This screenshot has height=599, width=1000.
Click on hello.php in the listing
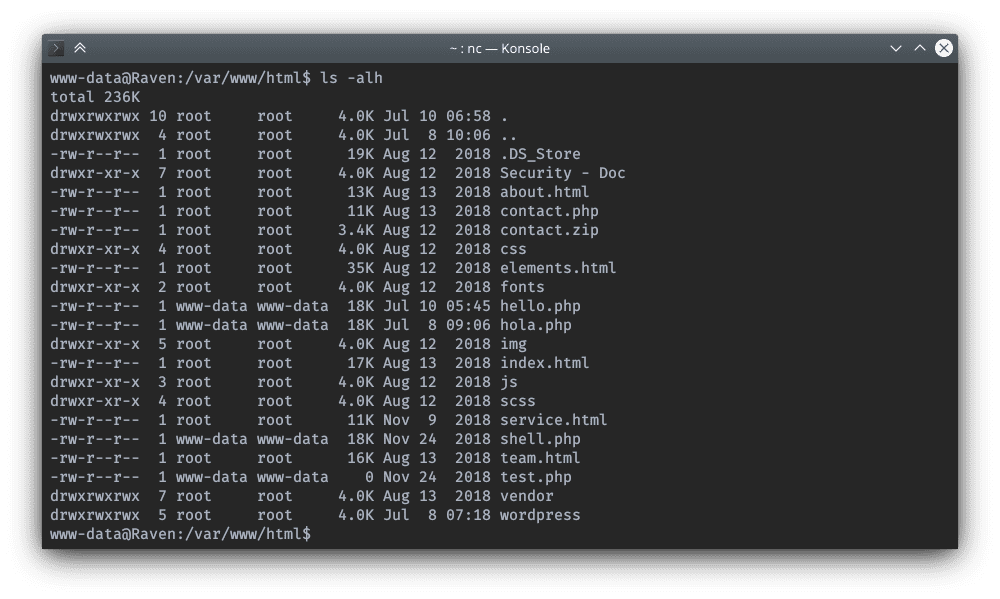tap(540, 306)
